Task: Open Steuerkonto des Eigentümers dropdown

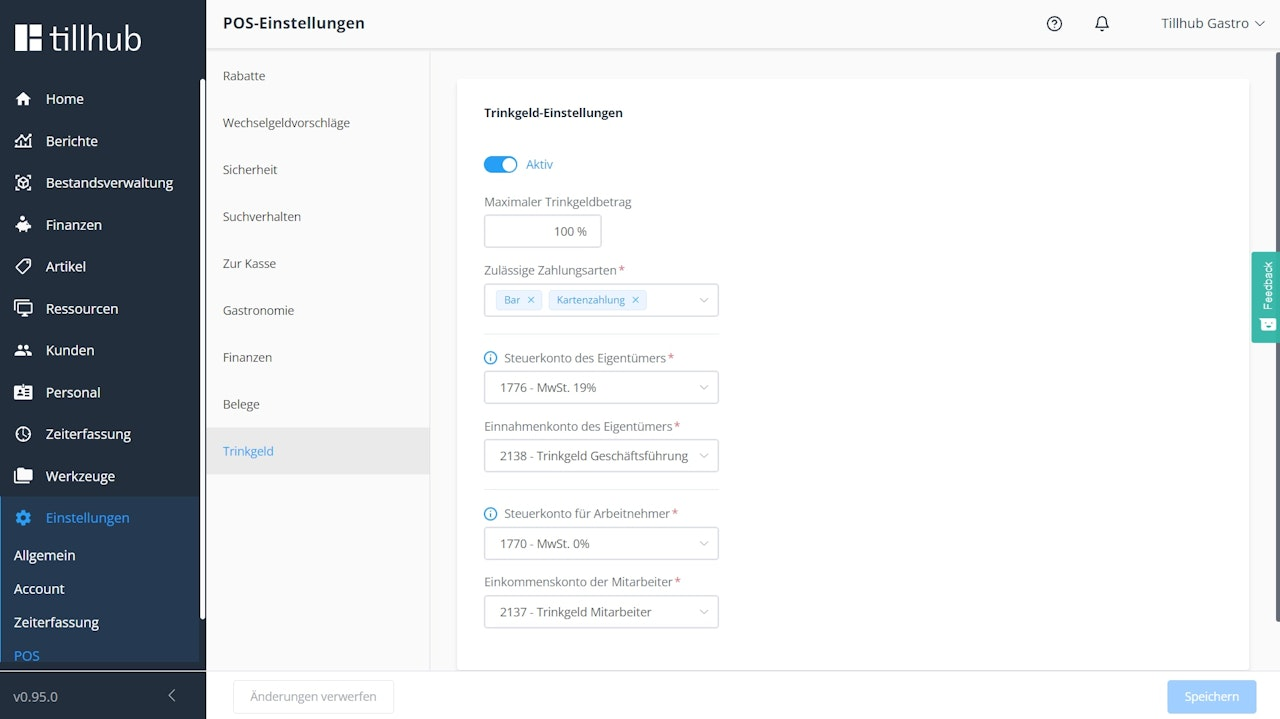Action: coord(601,388)
